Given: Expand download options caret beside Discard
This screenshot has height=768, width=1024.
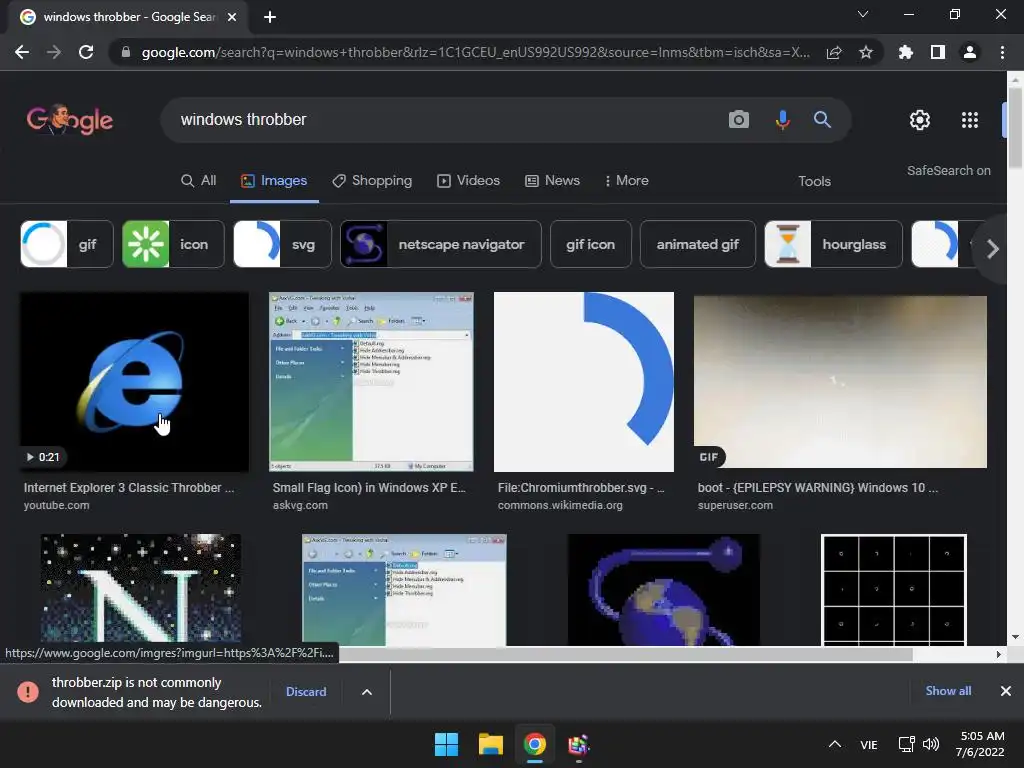Looking at the screenshot, I should [x=367, y=692].
